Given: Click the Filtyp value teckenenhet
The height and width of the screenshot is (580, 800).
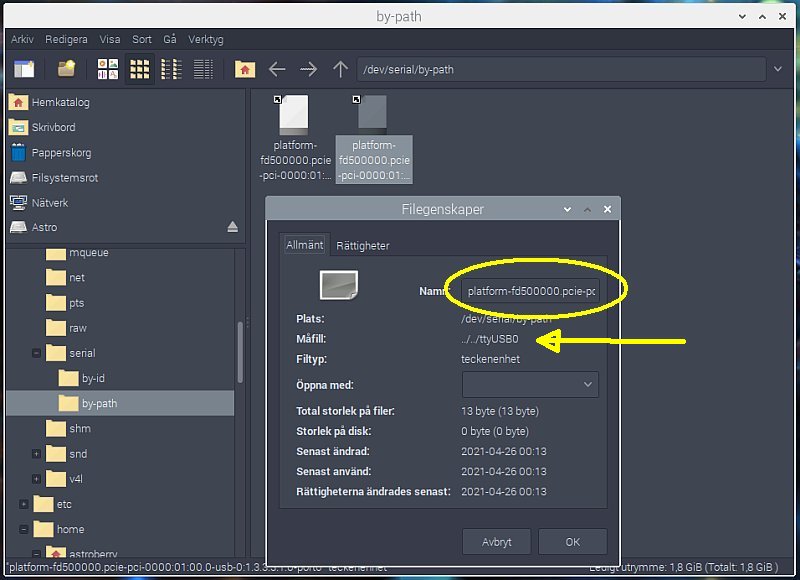Looking at the screenshot, I should pos(490,359).
